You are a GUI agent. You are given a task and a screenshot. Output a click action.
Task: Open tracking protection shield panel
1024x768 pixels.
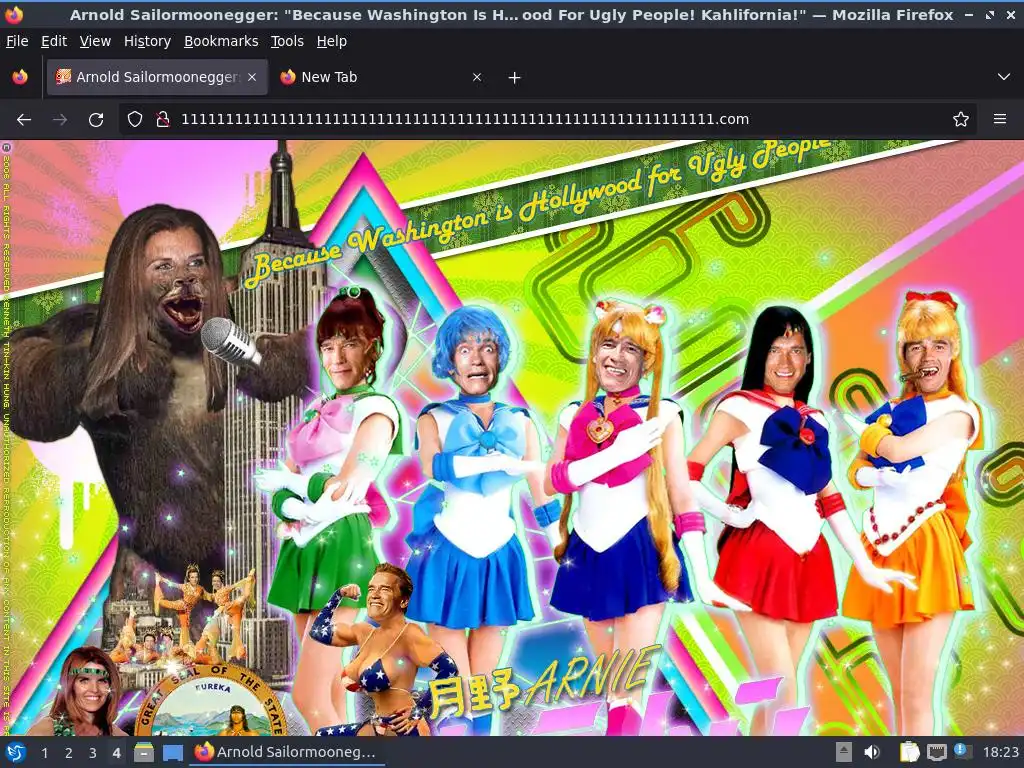(135, 120)
